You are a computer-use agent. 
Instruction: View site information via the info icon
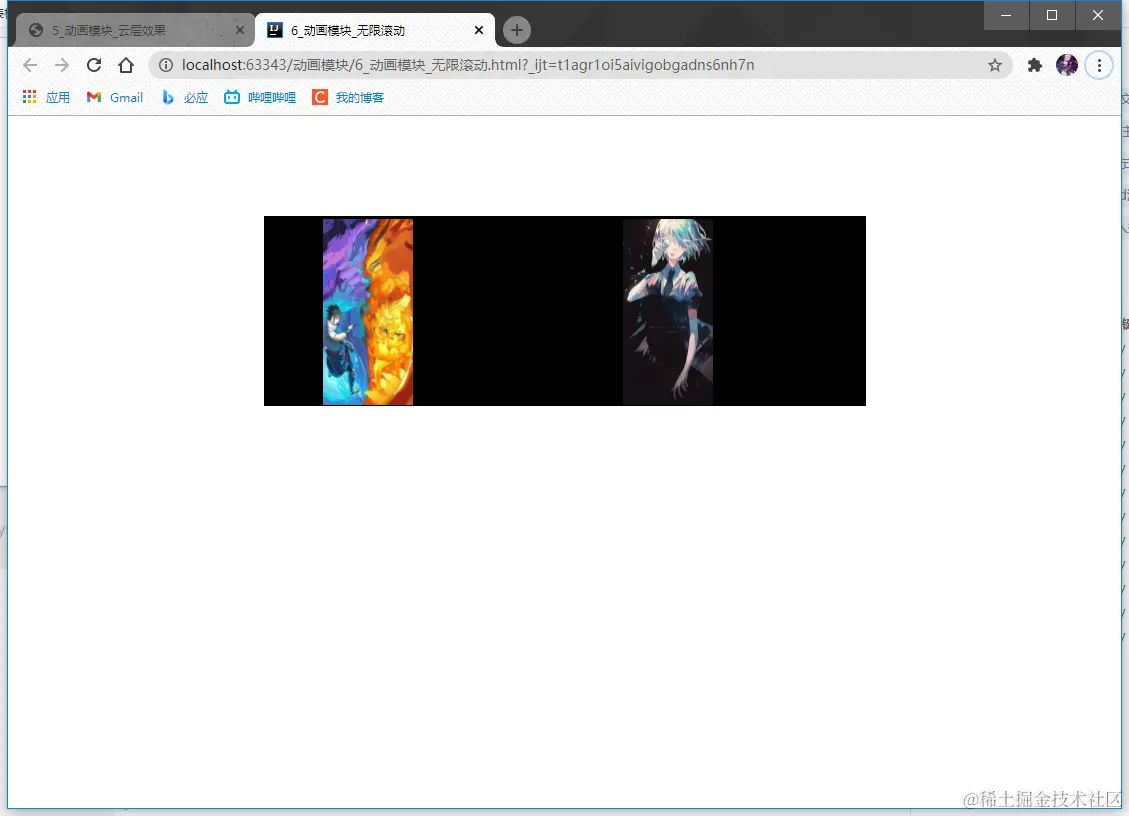[165, 65]
